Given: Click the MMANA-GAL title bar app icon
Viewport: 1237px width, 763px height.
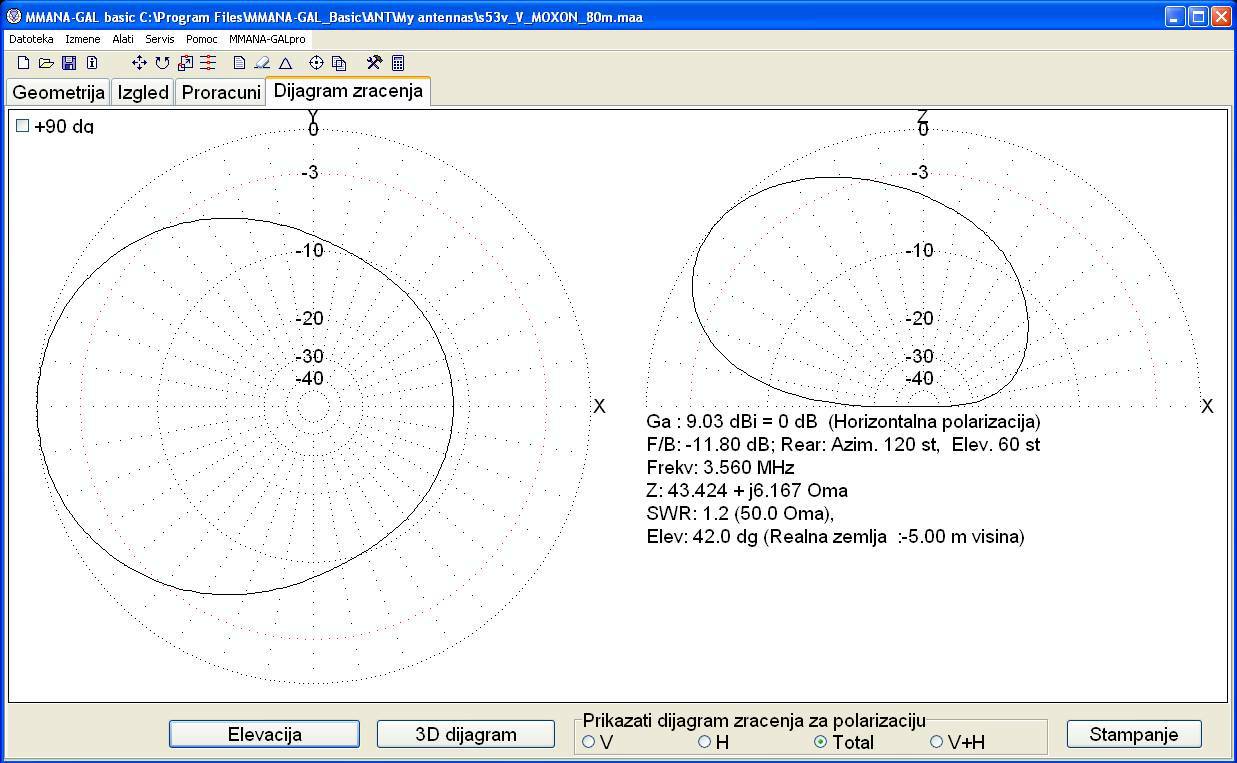Looking at the screenshot, I should coord(13,16).
